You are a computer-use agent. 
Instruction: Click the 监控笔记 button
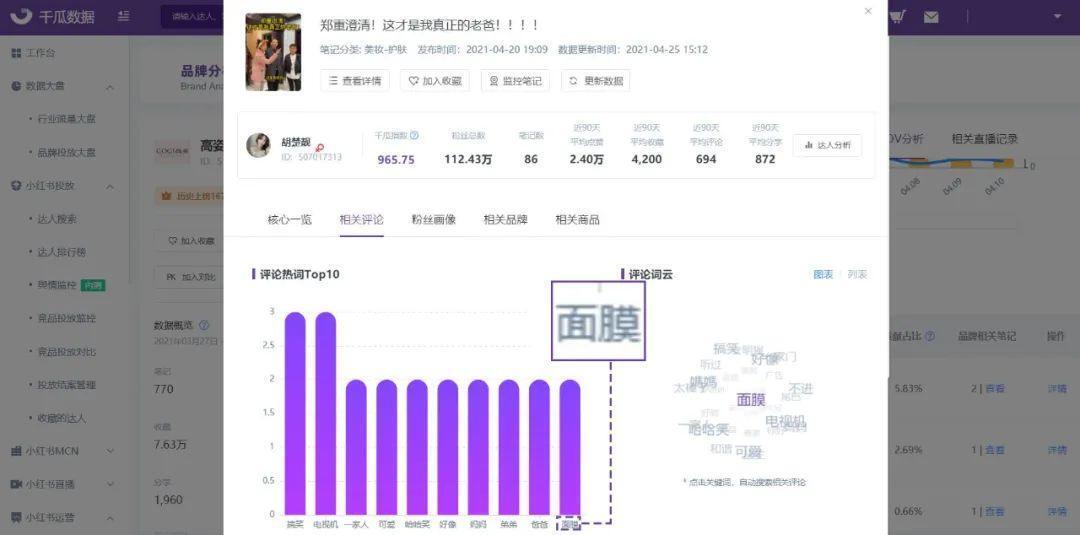click(x=515, y=81)
